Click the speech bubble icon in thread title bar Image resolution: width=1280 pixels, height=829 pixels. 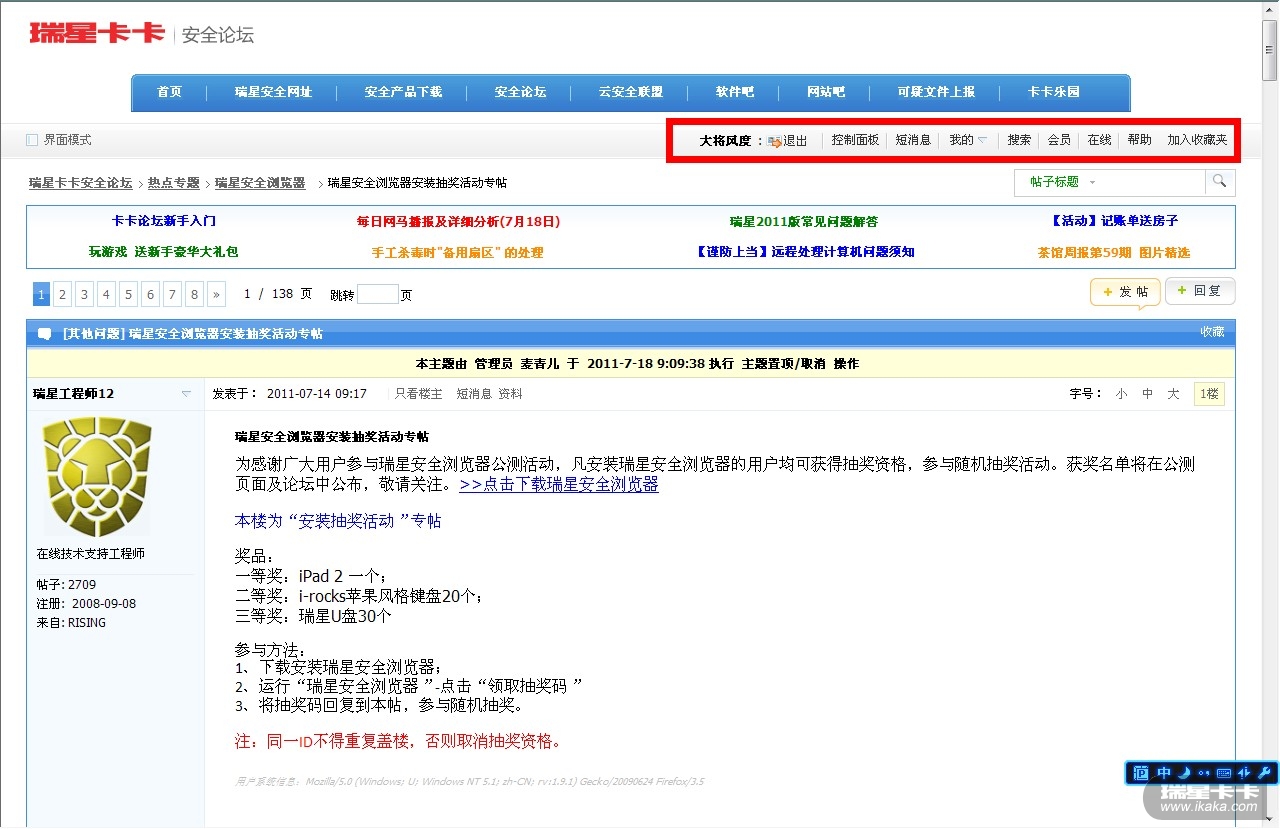(x=44, y=334)
